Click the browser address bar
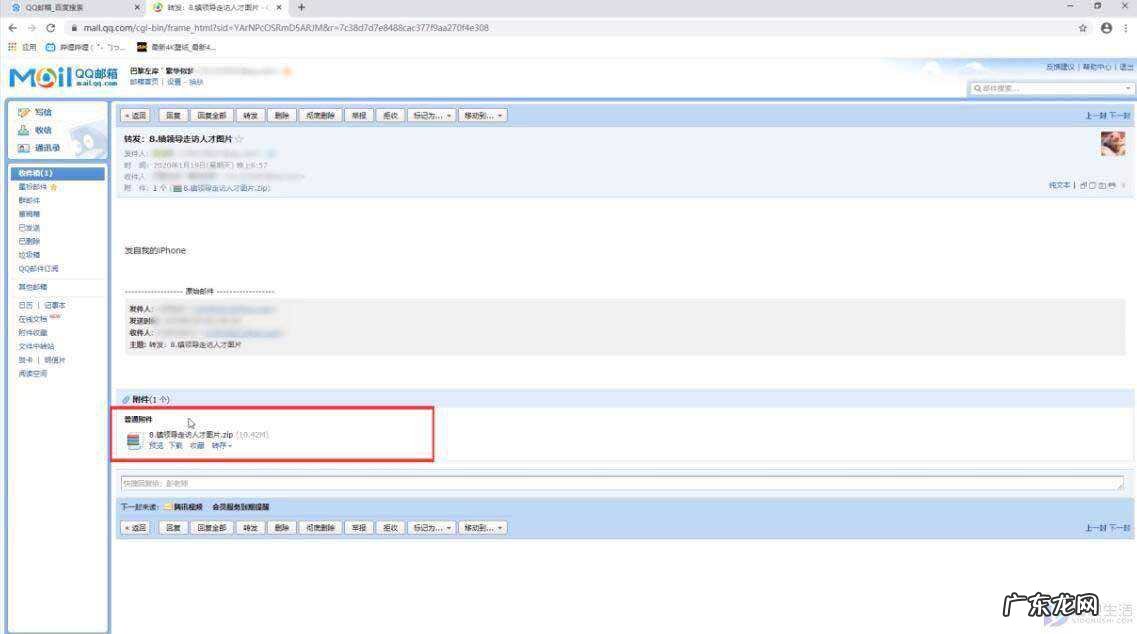The width and height of the screenshot is (1137, 634). tap(569, 28)
